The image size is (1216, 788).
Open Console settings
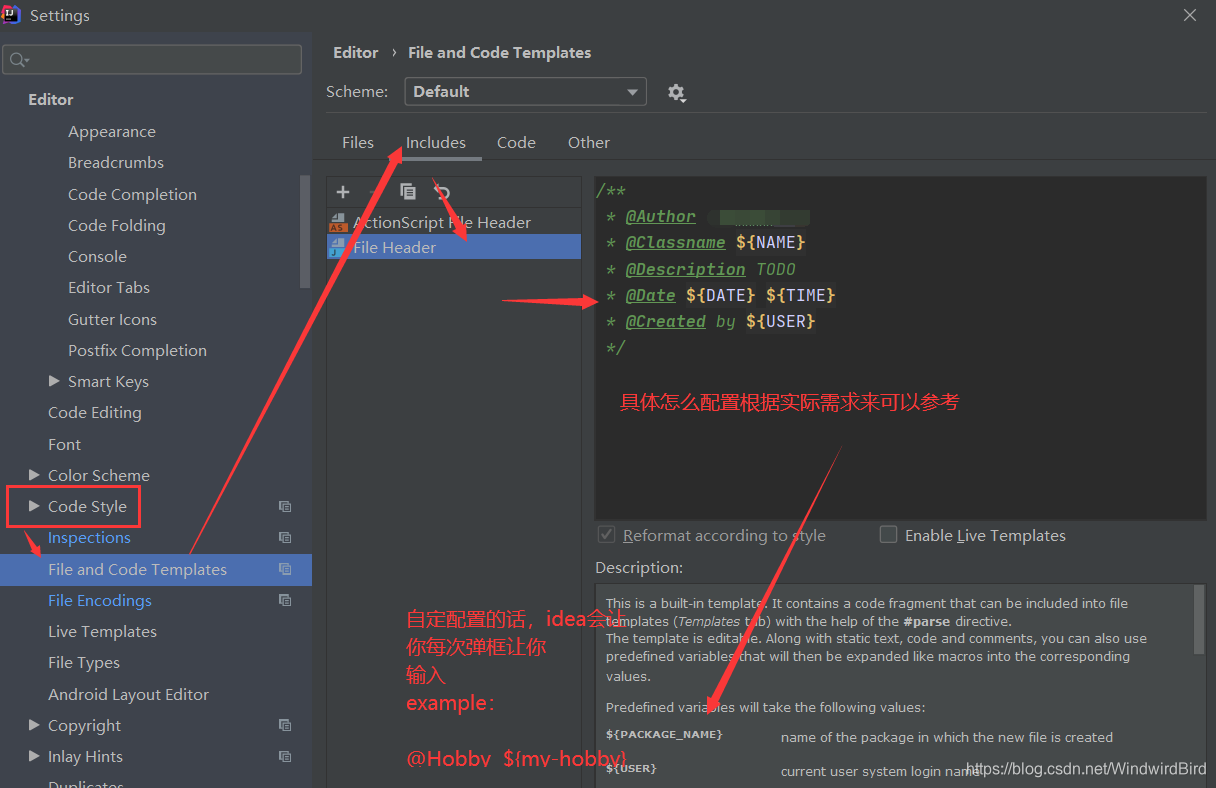97,257
